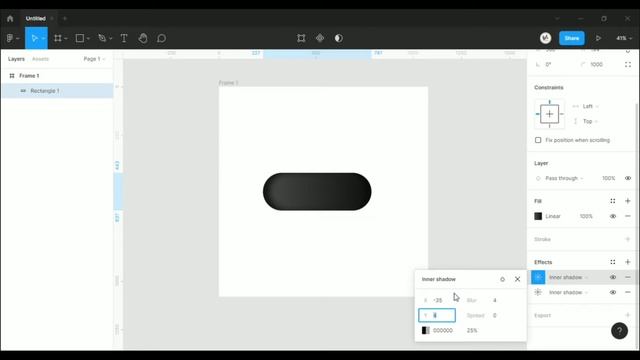Switch to the Layers tab
This screenshot has width=640, height=360.
(x=16, y=59)
